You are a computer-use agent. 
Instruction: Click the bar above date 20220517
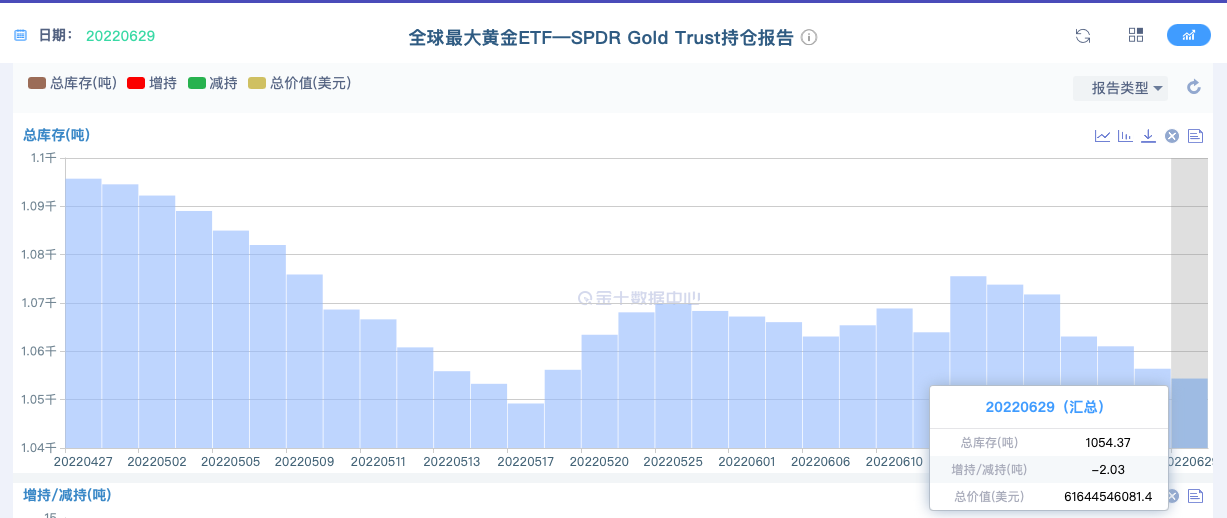point(526,426)
